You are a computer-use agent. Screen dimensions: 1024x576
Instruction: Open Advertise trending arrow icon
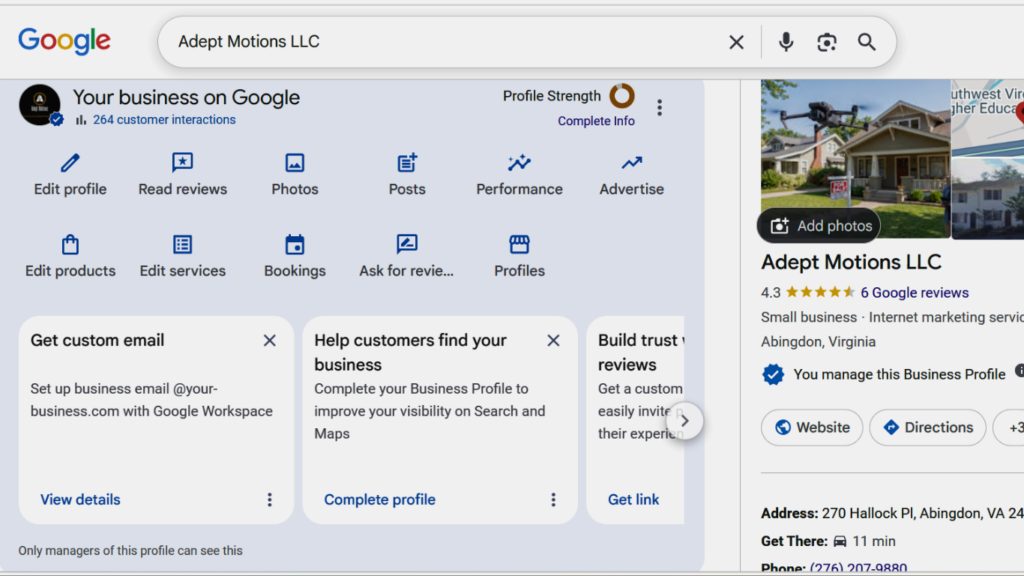632,162
